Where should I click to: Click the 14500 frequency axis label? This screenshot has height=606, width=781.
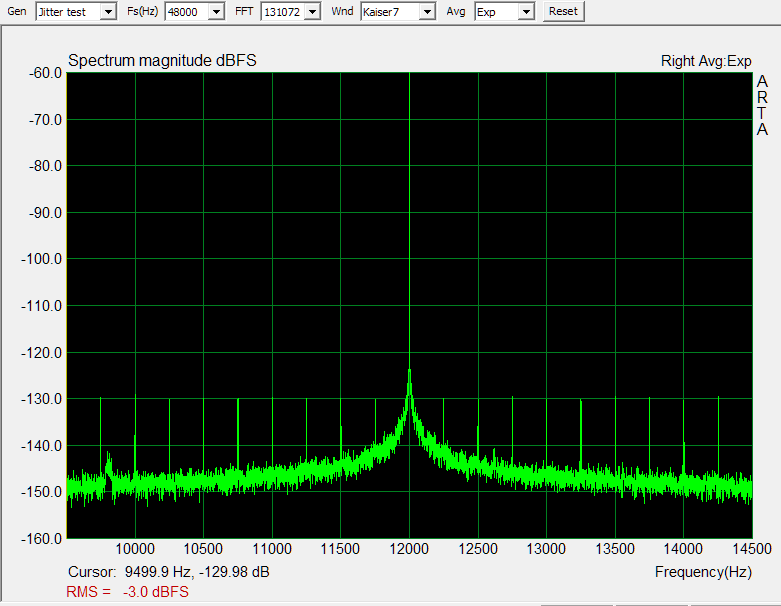(x=752, y=549)
